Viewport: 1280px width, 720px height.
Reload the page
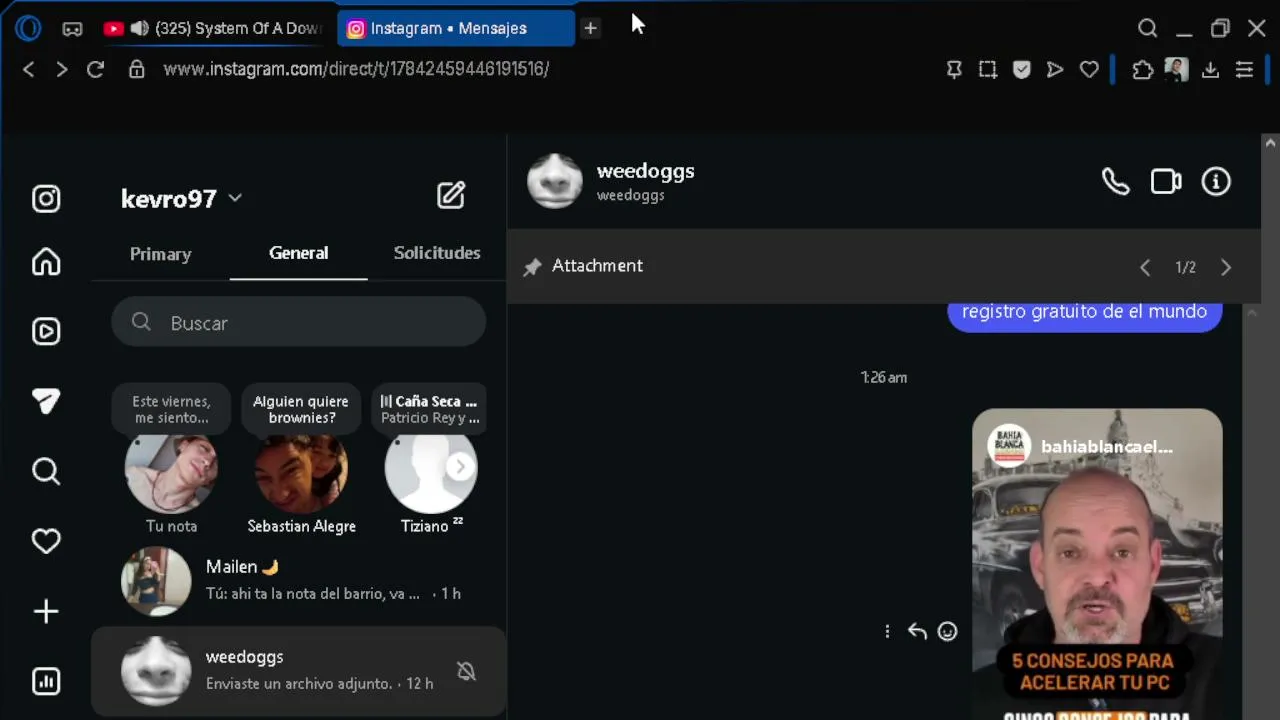click(95, 69)
